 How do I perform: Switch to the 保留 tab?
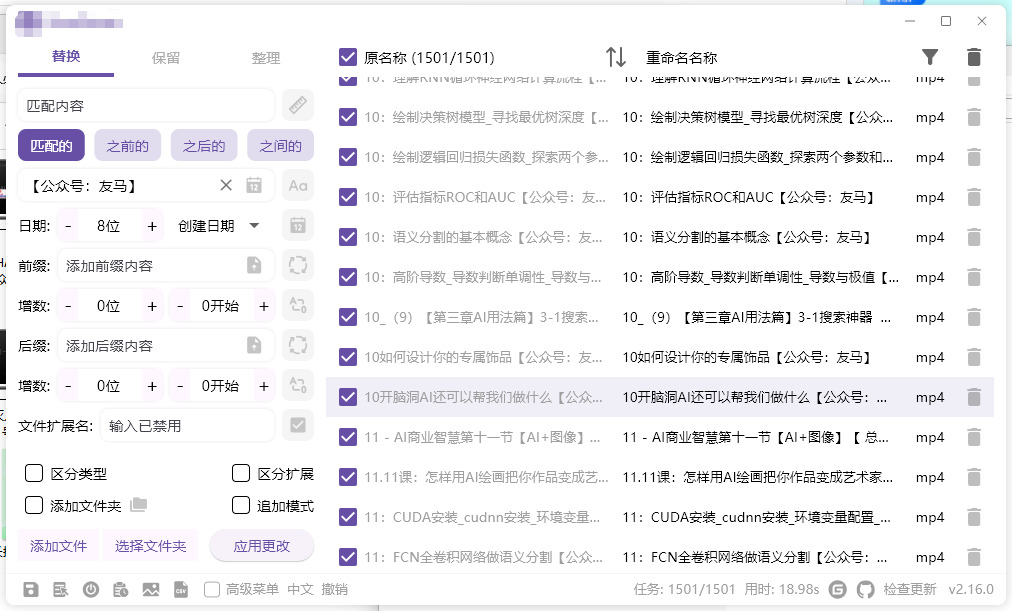166,58
